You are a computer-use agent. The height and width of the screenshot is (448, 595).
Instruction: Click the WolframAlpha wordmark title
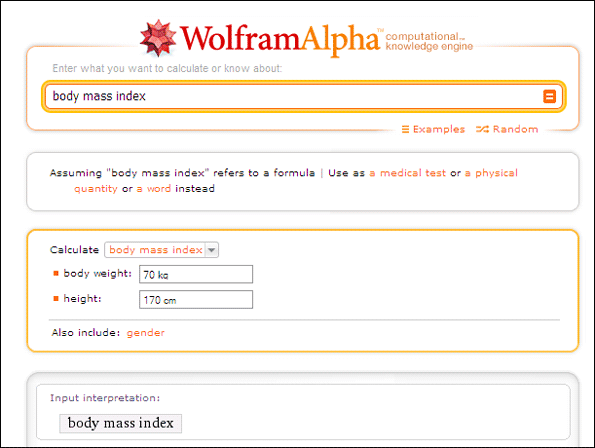(280, 39)
